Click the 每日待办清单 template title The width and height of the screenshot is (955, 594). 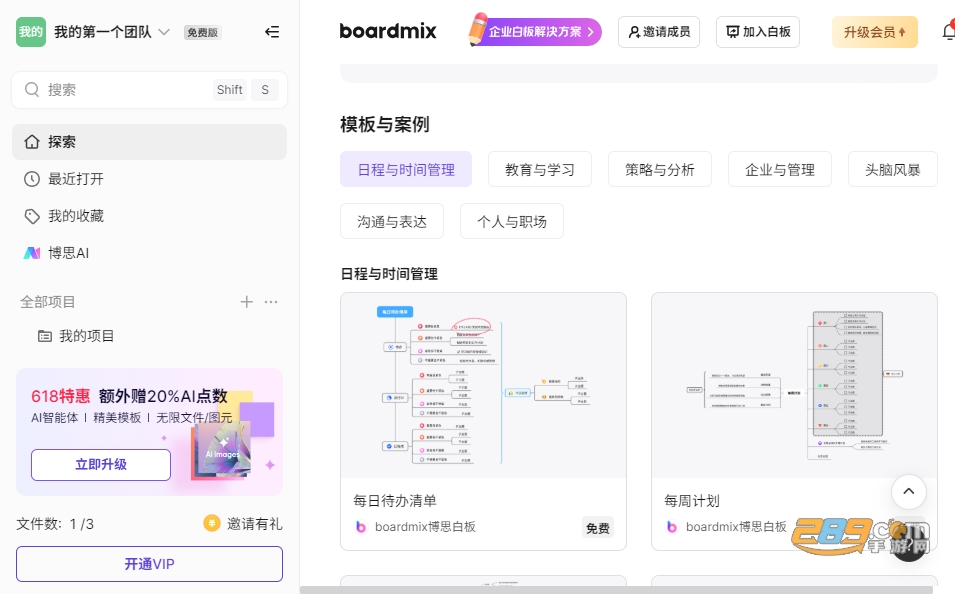click(395, 501)
